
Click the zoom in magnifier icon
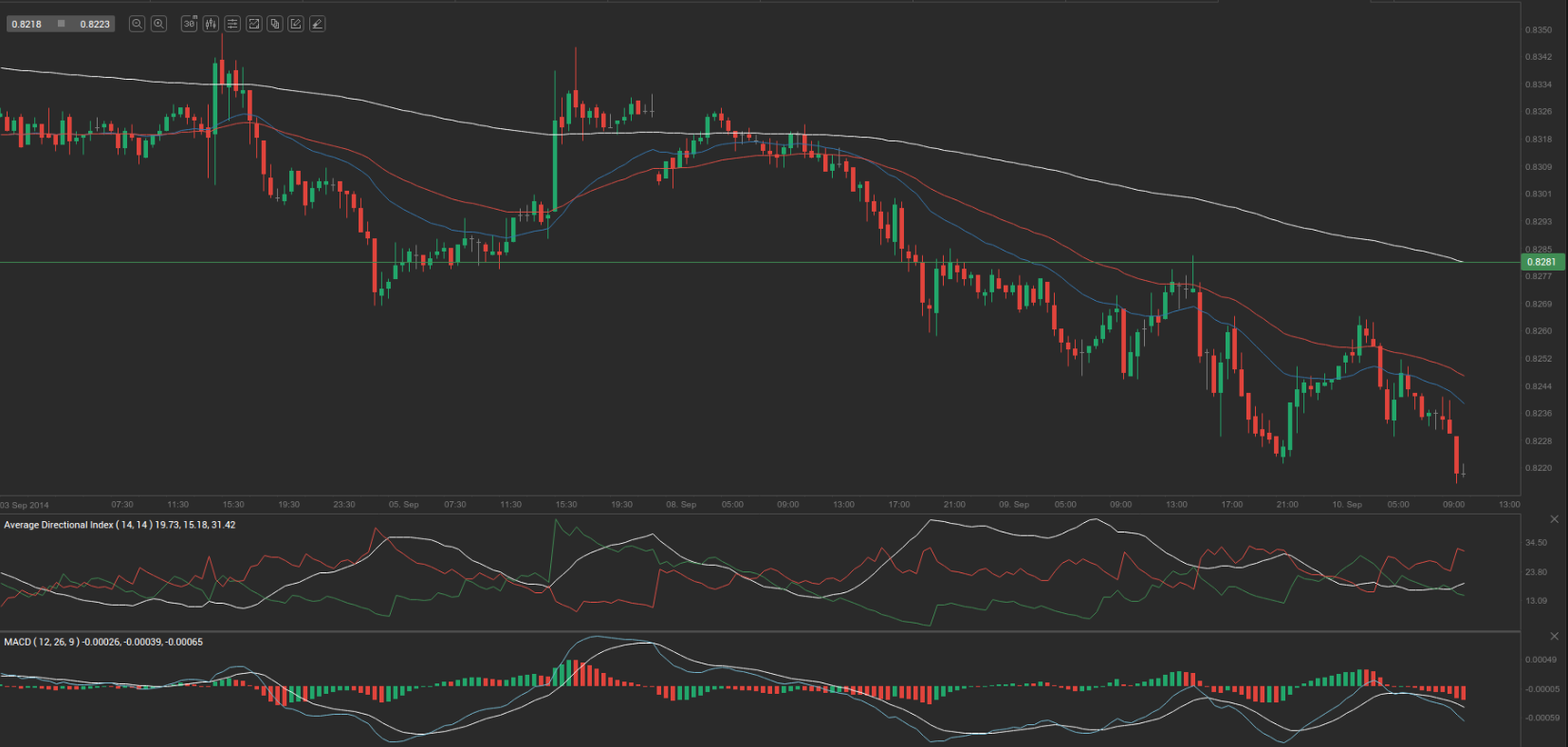point(159,24)
